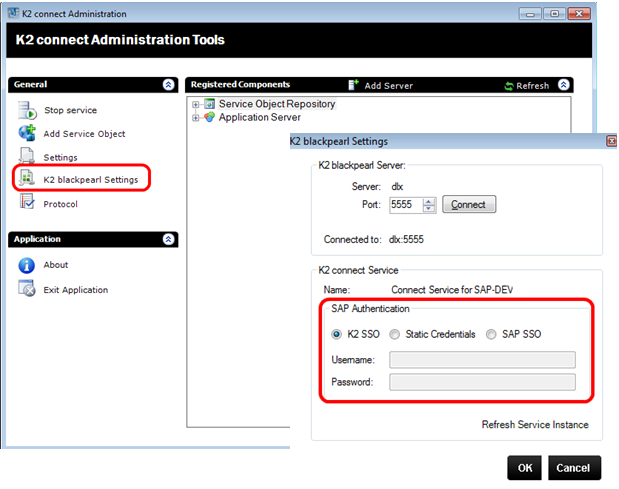Collapse the Application panel
The image size is (619, 489).
click(x=169, y=239)
